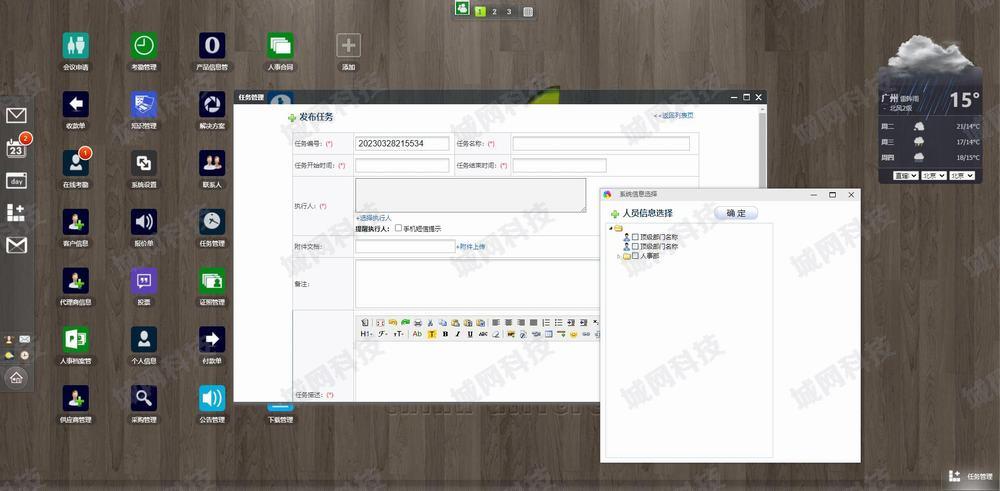Screen dimensions: 1000x491
Task: Click the +选择执行人 link
Action: (x=374, y=218)
